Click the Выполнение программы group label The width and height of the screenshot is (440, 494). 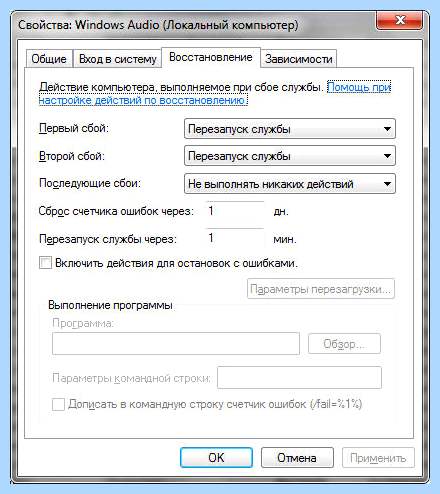110,305
